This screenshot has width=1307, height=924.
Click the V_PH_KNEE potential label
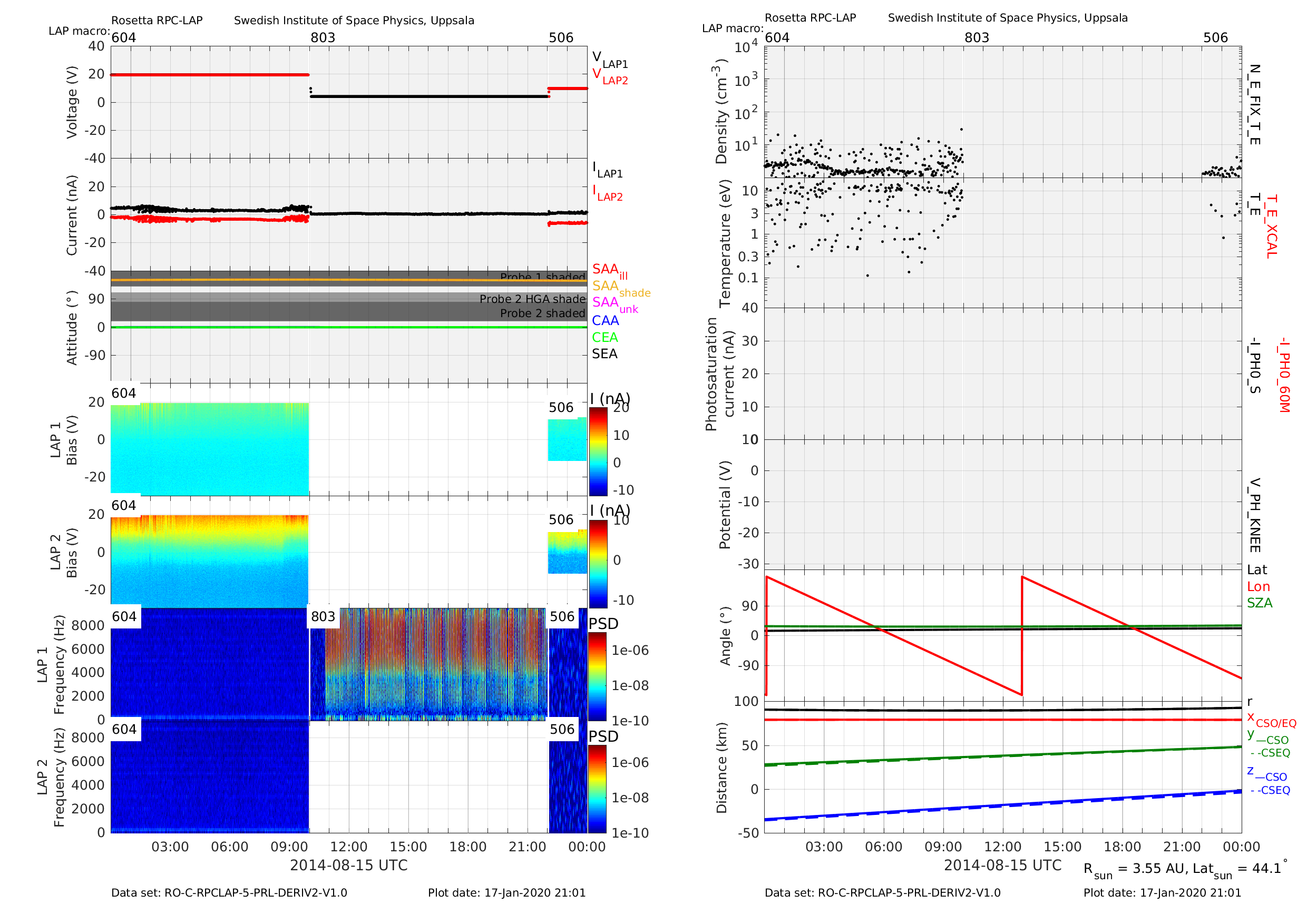tap(1255, 516)
